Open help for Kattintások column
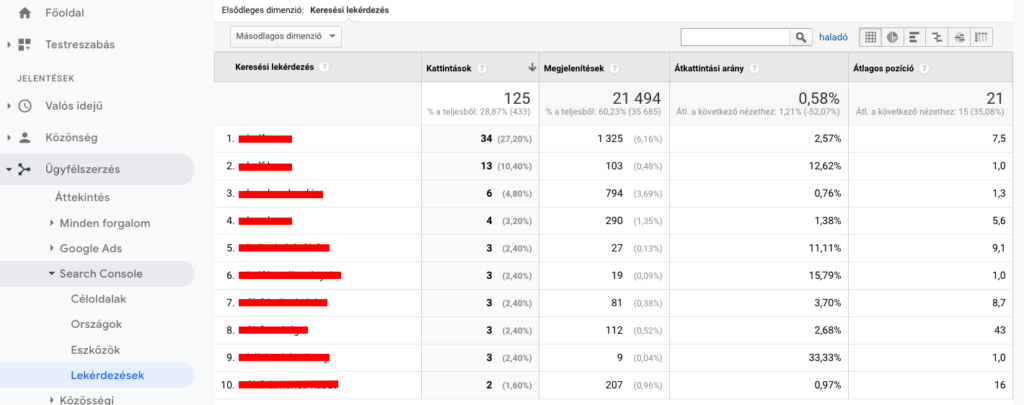This screenshot has height=405, width=1024. coord(482,68)
